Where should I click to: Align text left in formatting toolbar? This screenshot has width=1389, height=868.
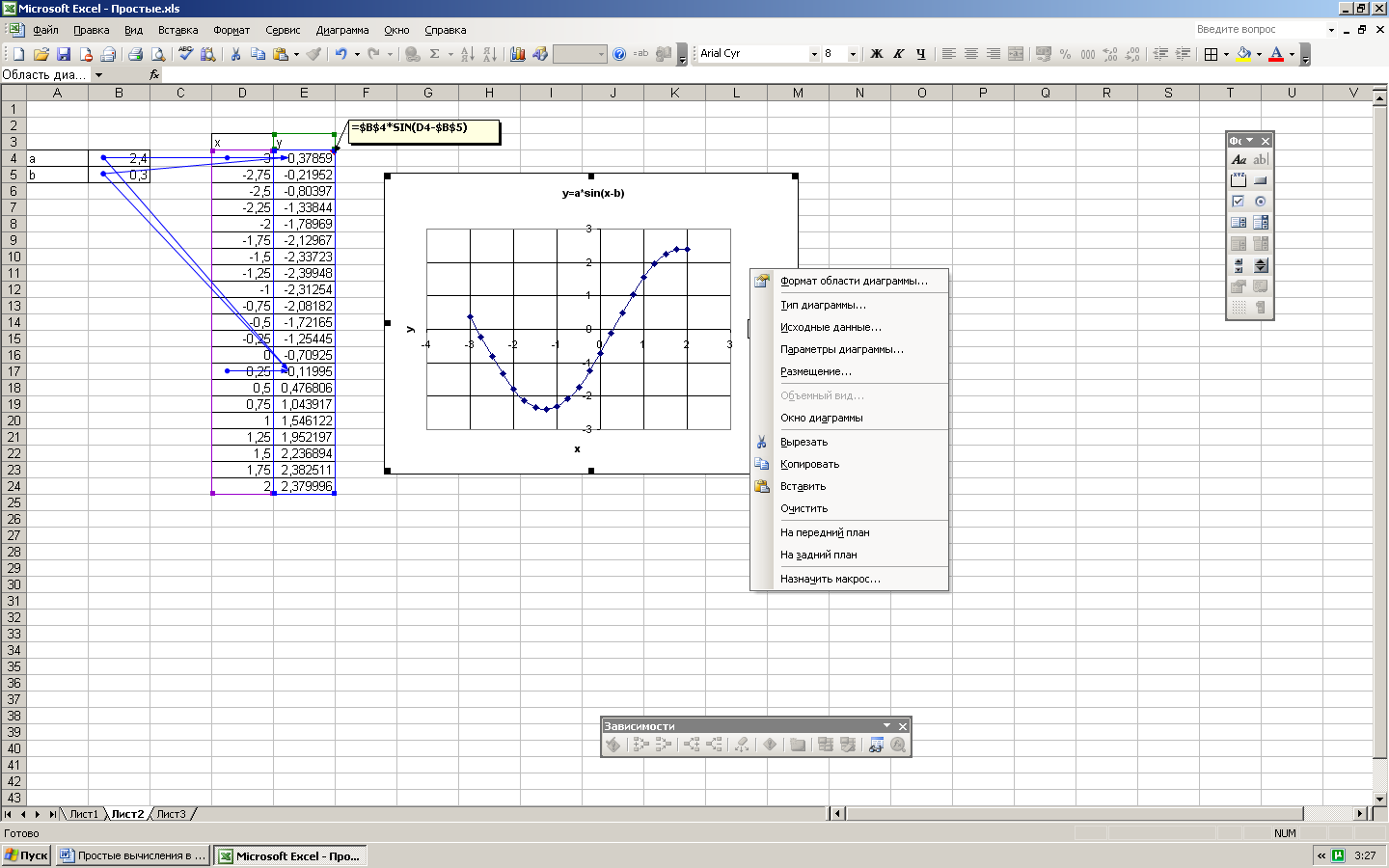(948, 54)
